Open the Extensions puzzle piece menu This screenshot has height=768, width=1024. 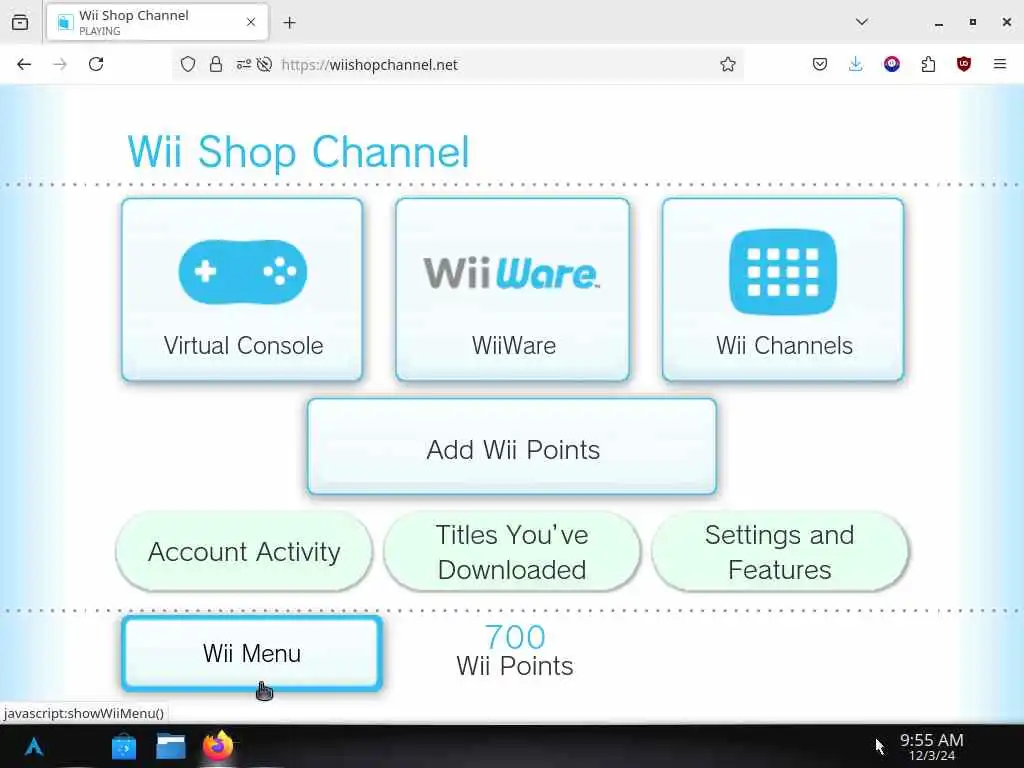928,64
